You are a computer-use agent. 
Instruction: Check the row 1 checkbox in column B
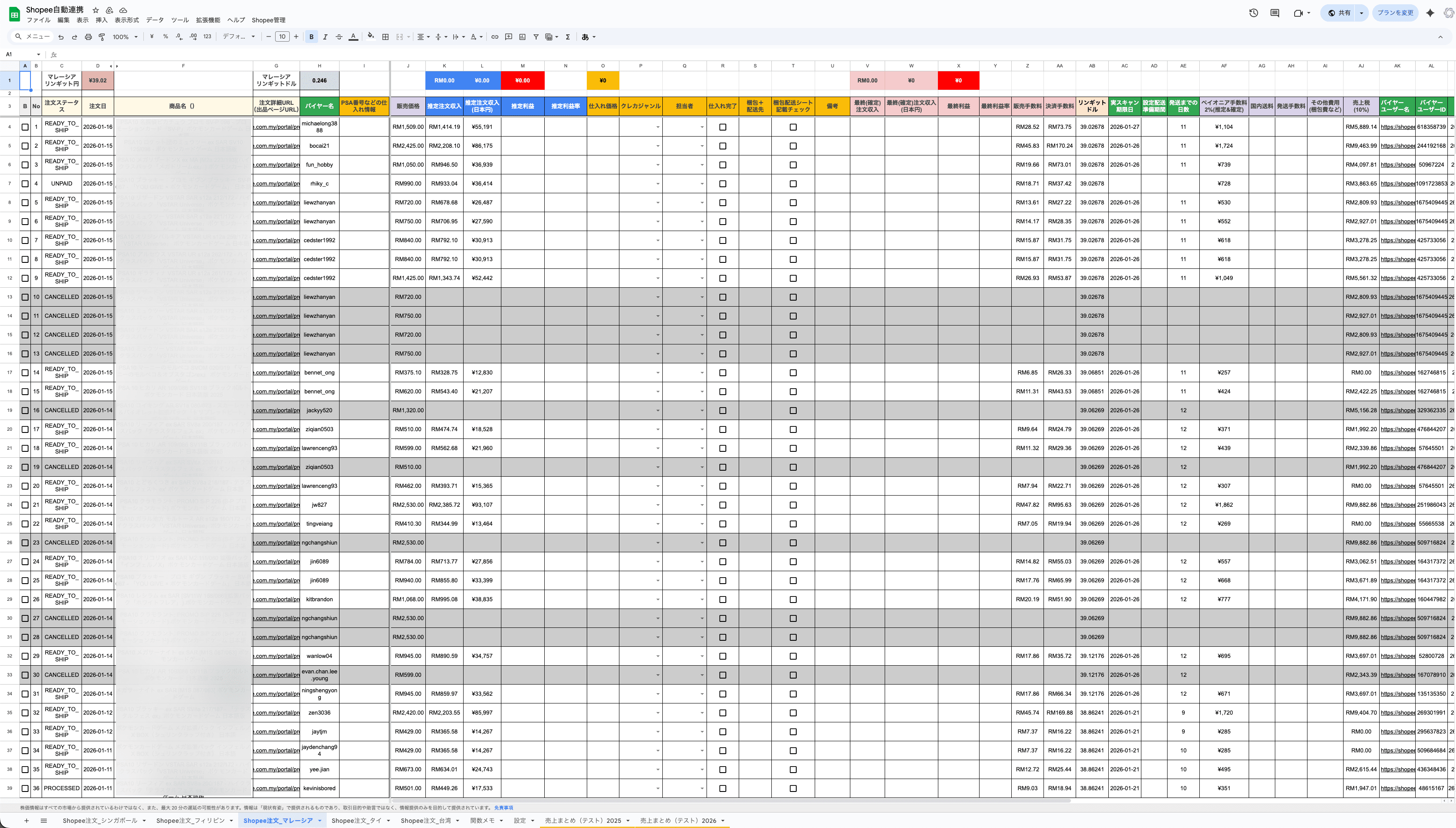pos(25,127)
